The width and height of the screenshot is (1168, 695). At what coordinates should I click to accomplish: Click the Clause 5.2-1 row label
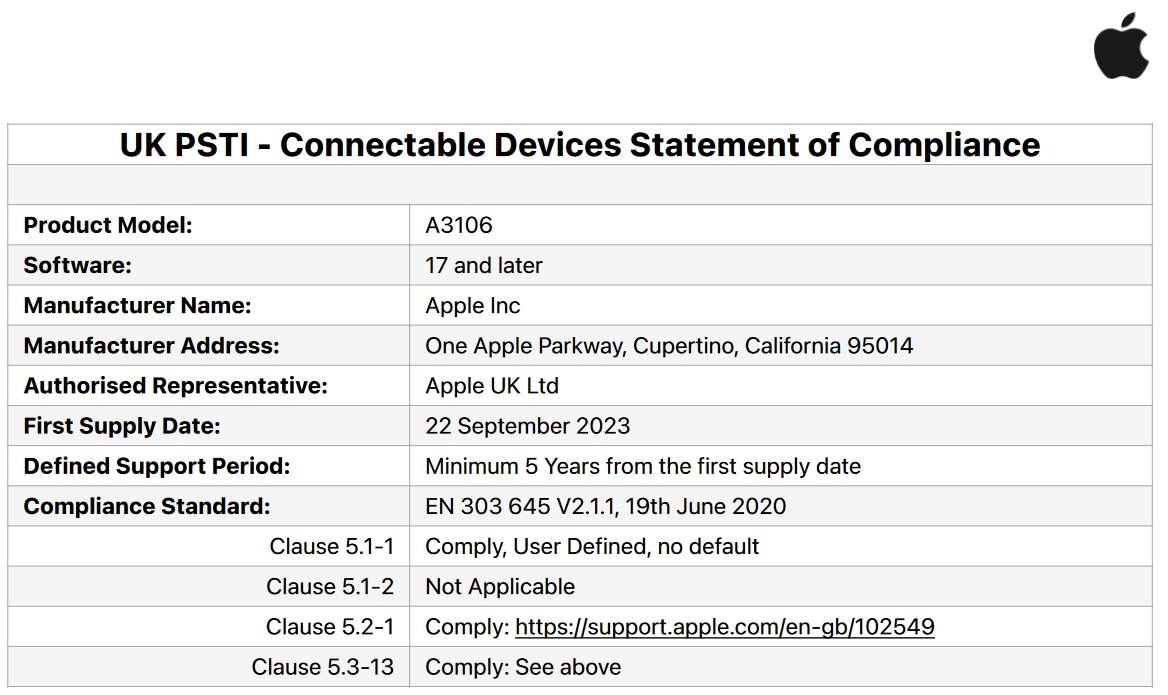pyautogui.click(x=330, y=626)
